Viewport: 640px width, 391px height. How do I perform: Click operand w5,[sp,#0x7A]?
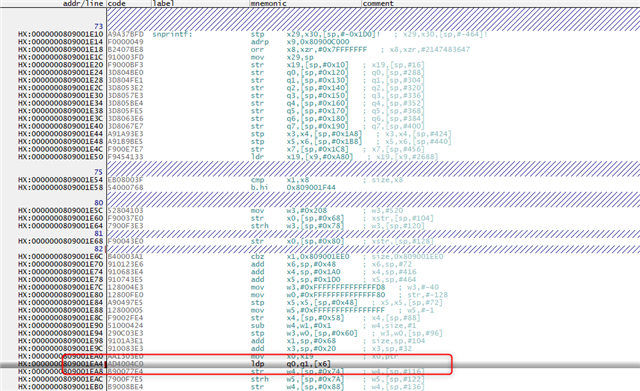click(x=316, y=379)
